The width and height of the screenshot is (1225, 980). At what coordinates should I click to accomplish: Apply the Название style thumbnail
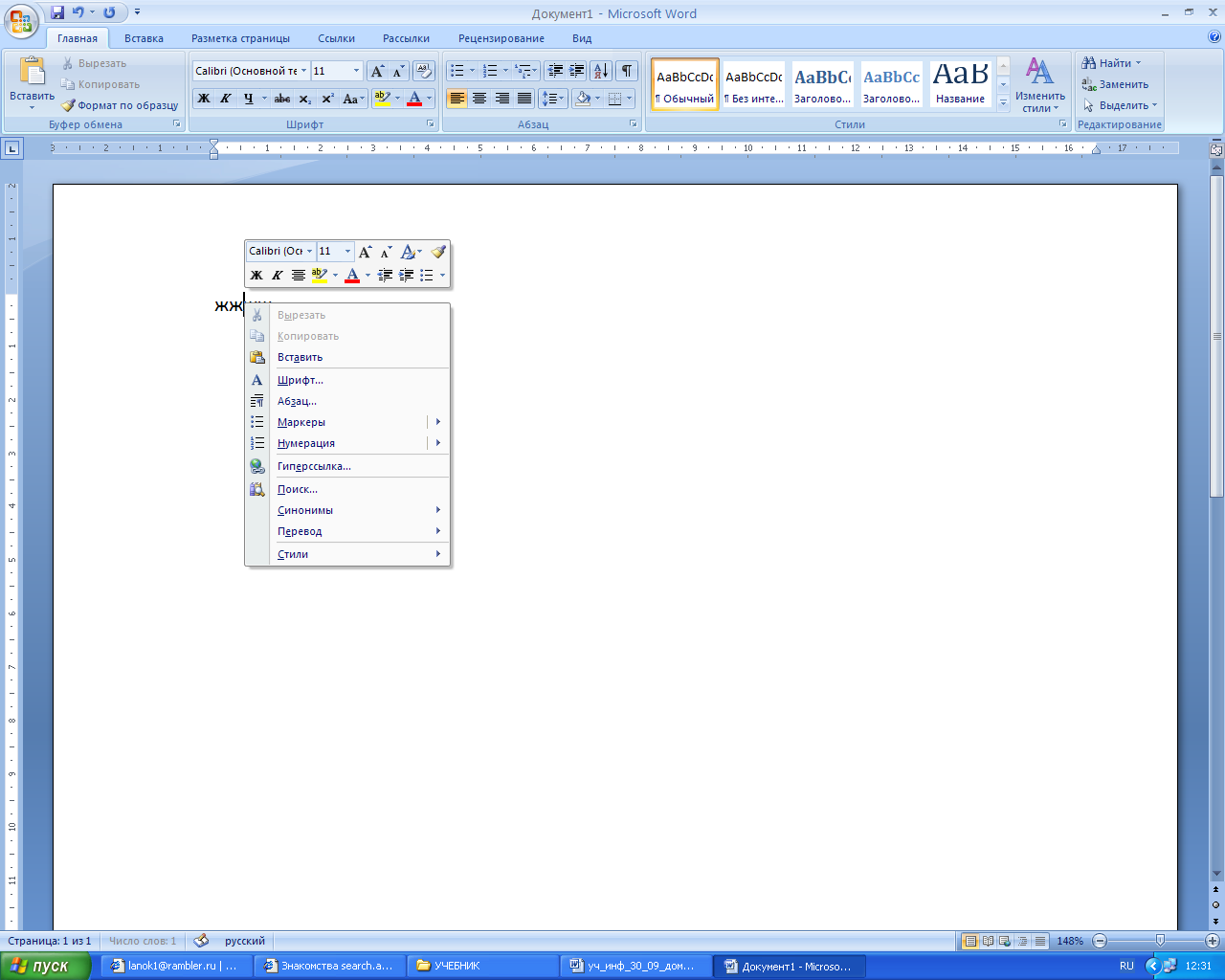click(x=961, y=84)
